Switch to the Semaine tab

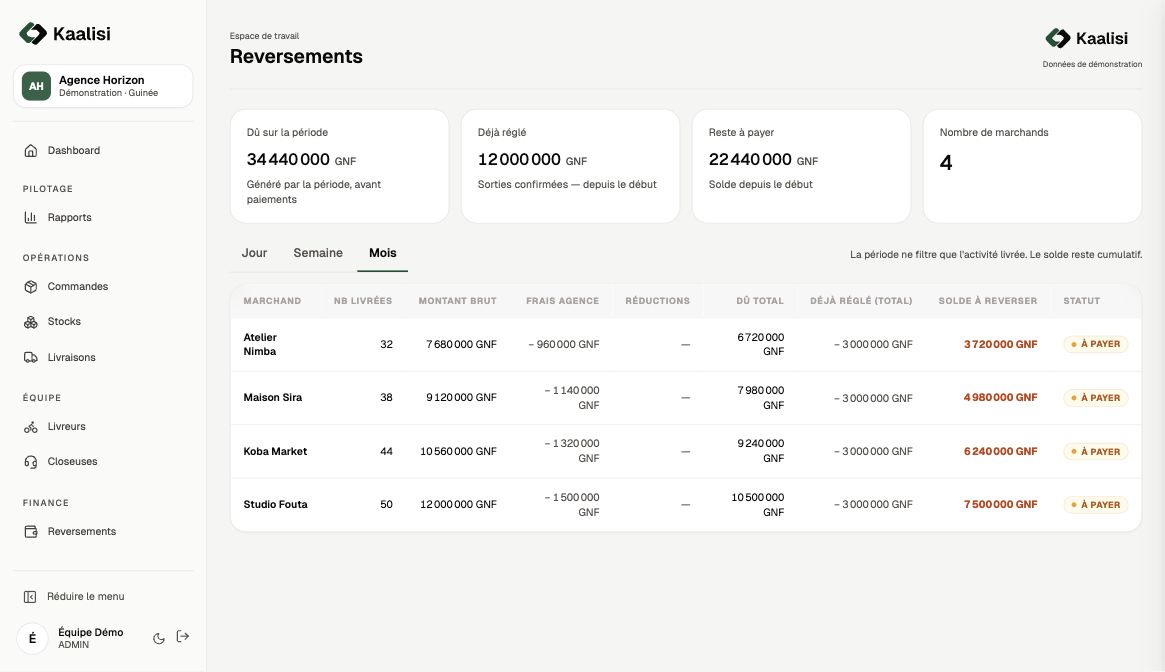(x=318, y=253)
